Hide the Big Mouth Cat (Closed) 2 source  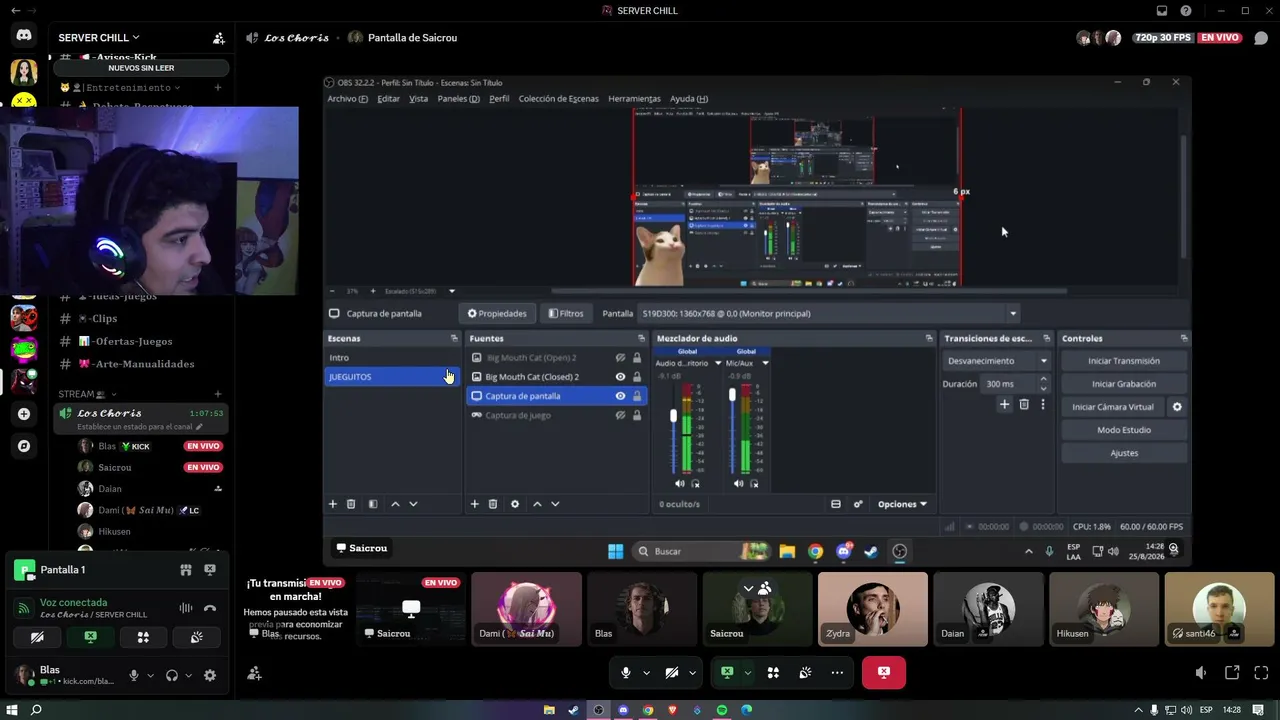coord(620,377)
